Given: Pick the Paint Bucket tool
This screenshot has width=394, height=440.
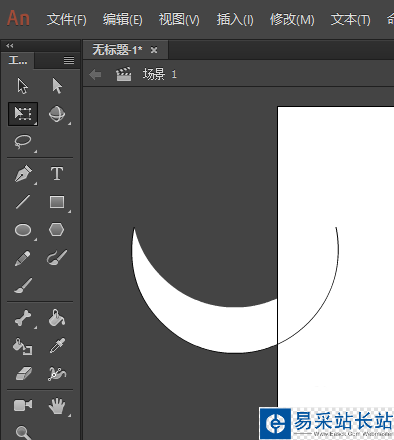Looking at the screenshot, I should pos(57,318).
